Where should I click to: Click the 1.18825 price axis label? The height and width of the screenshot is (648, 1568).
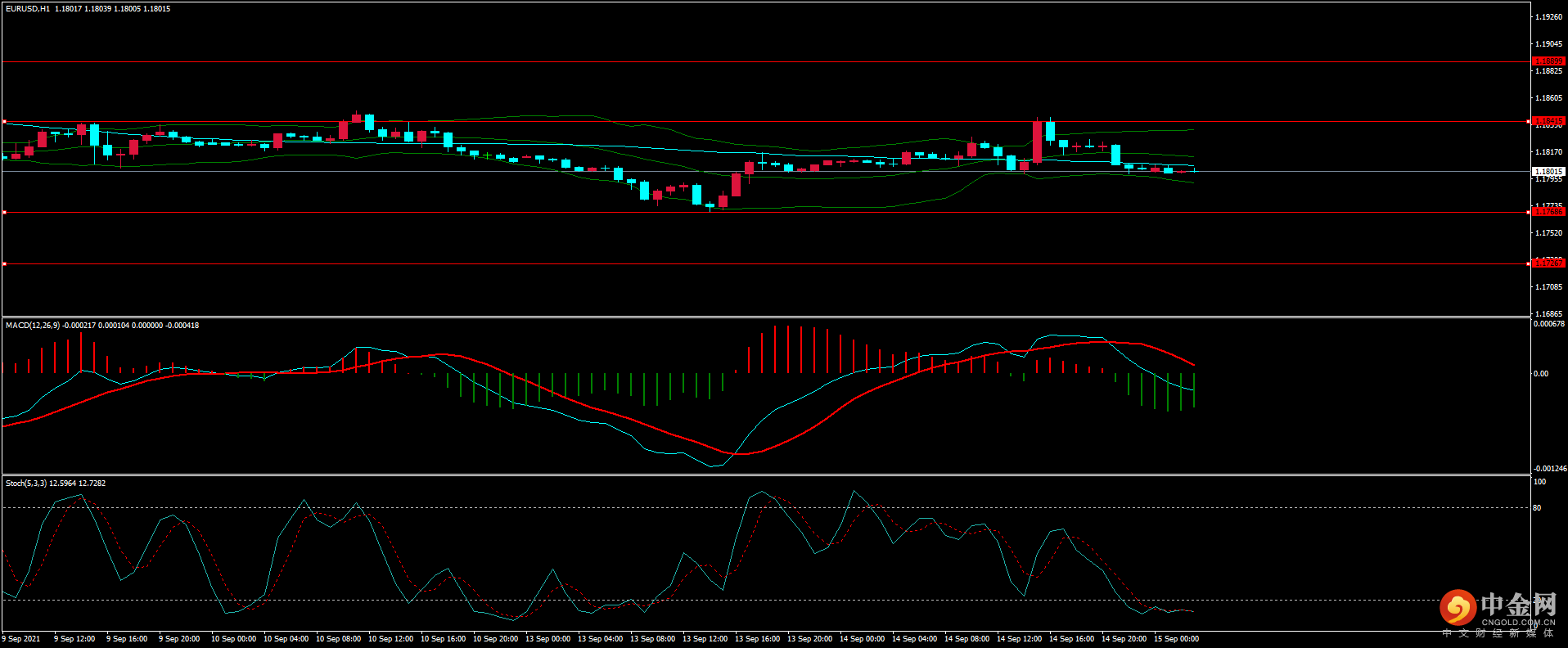tap(1548, 71)
